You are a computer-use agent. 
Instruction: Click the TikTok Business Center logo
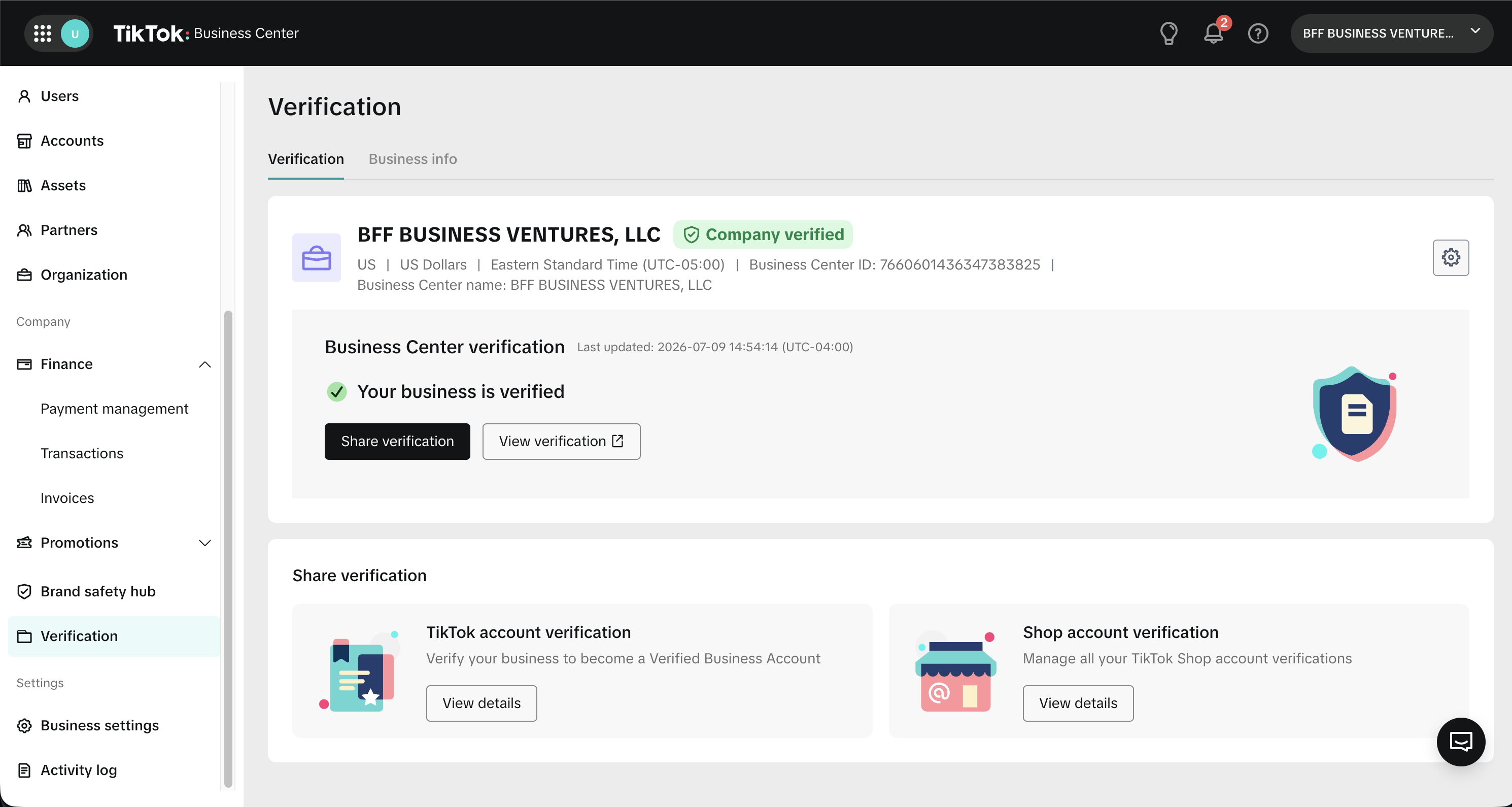coord(205,33)
